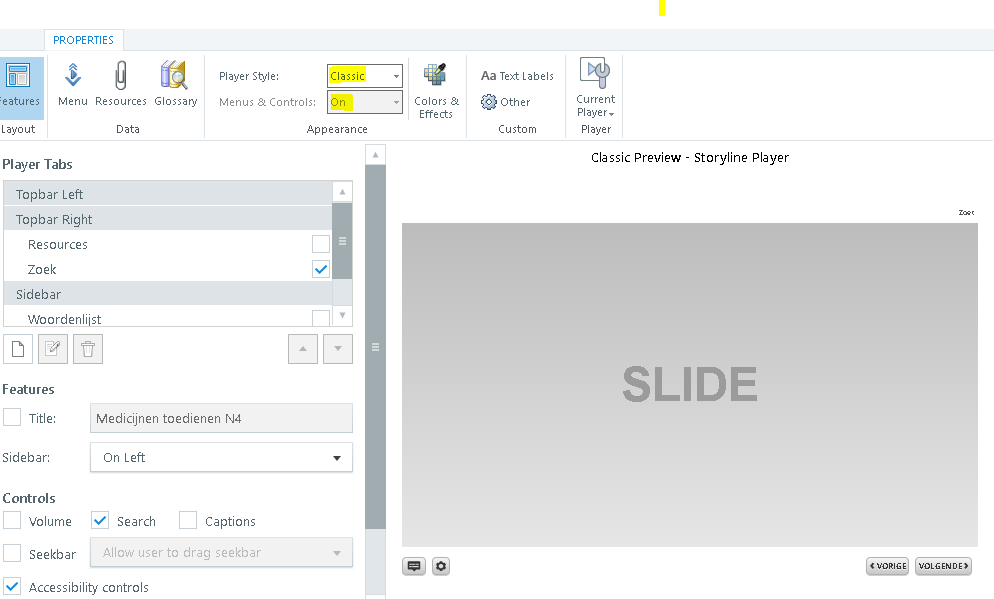Select the Topbar Left group row
The width and height of the screenshot is (994, 599).
point(167,194)
